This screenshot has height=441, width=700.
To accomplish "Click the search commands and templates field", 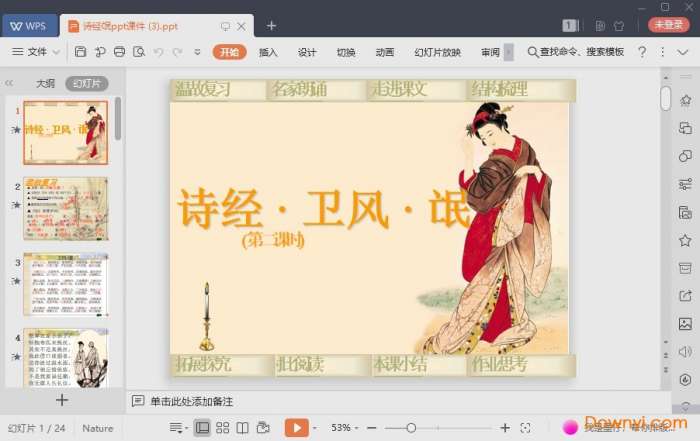I will tap(576, 52).
